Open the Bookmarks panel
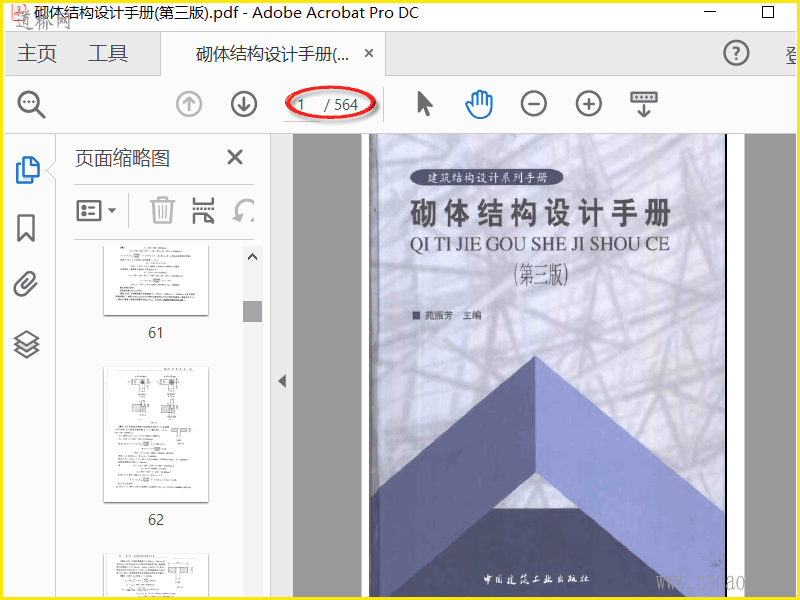 26,228
